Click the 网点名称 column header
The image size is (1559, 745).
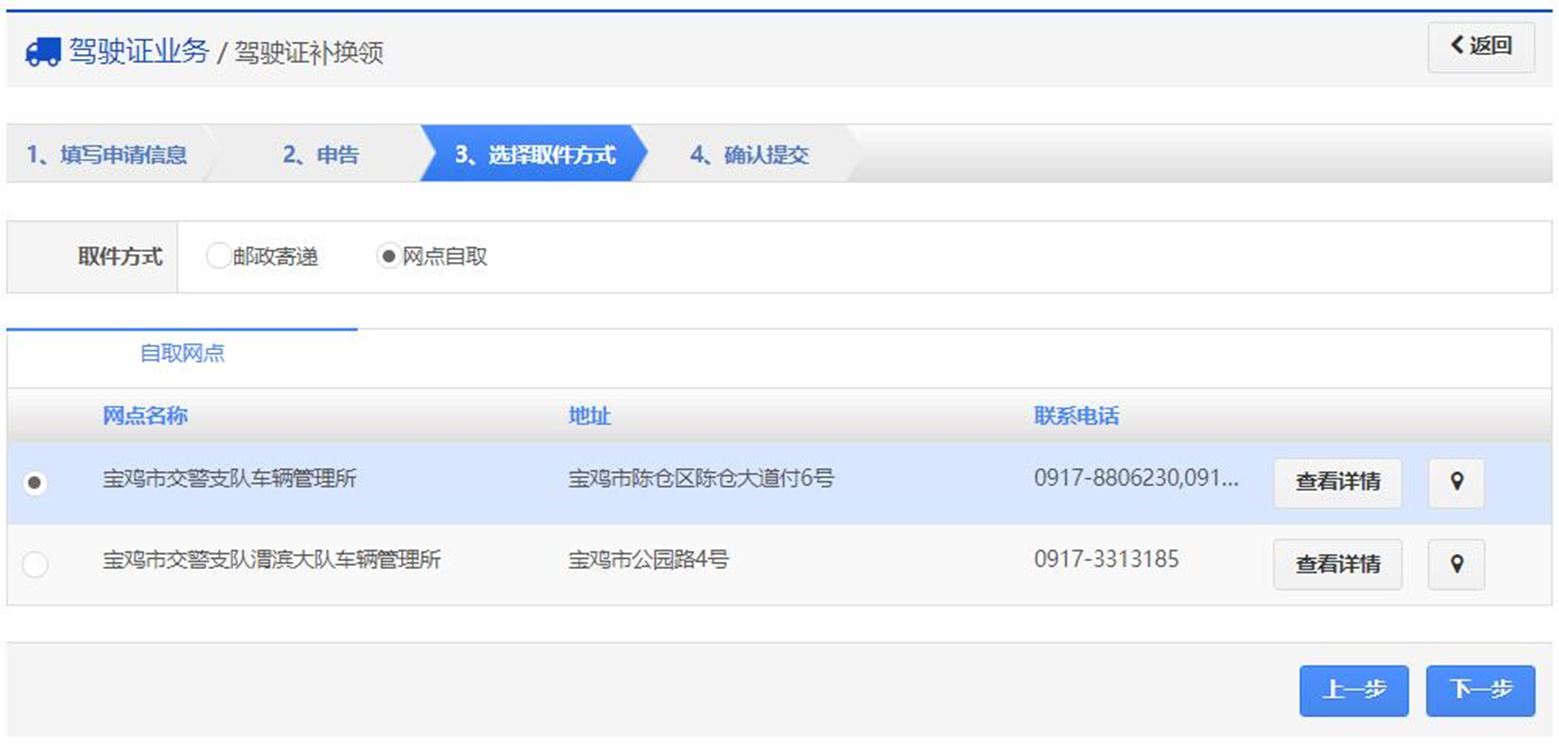click(145, 416)
